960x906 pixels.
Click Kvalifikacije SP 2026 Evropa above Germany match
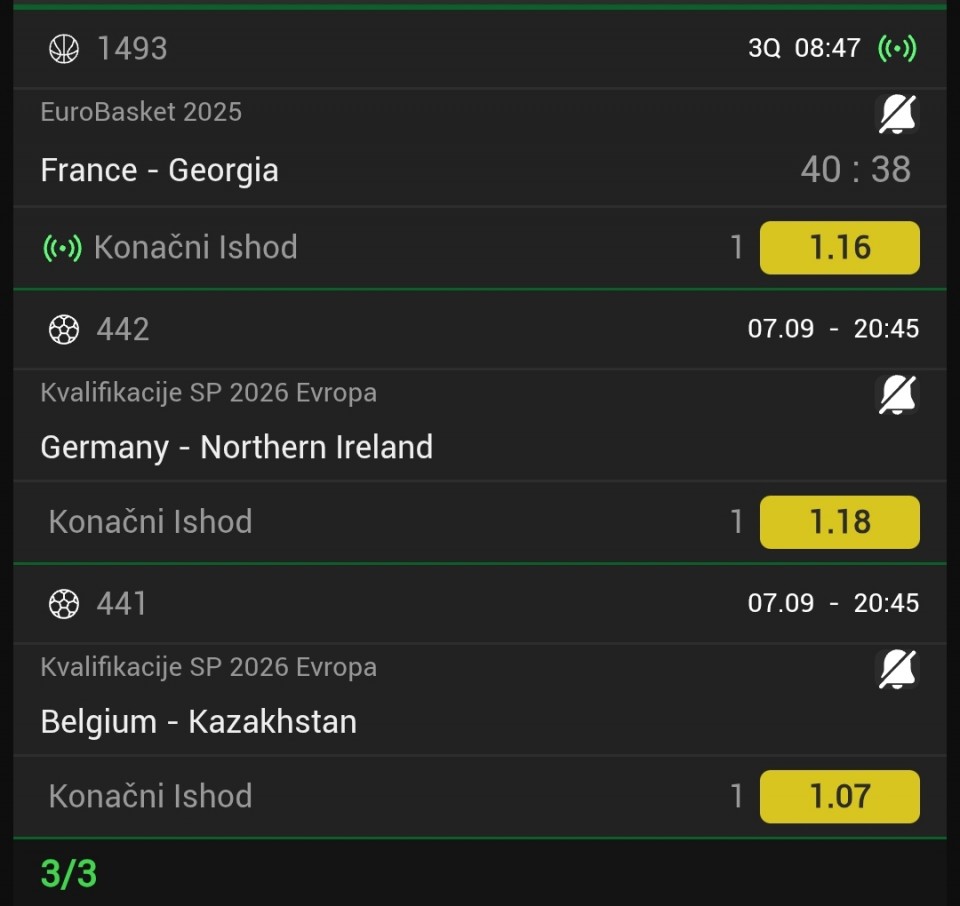coord(208,393)
